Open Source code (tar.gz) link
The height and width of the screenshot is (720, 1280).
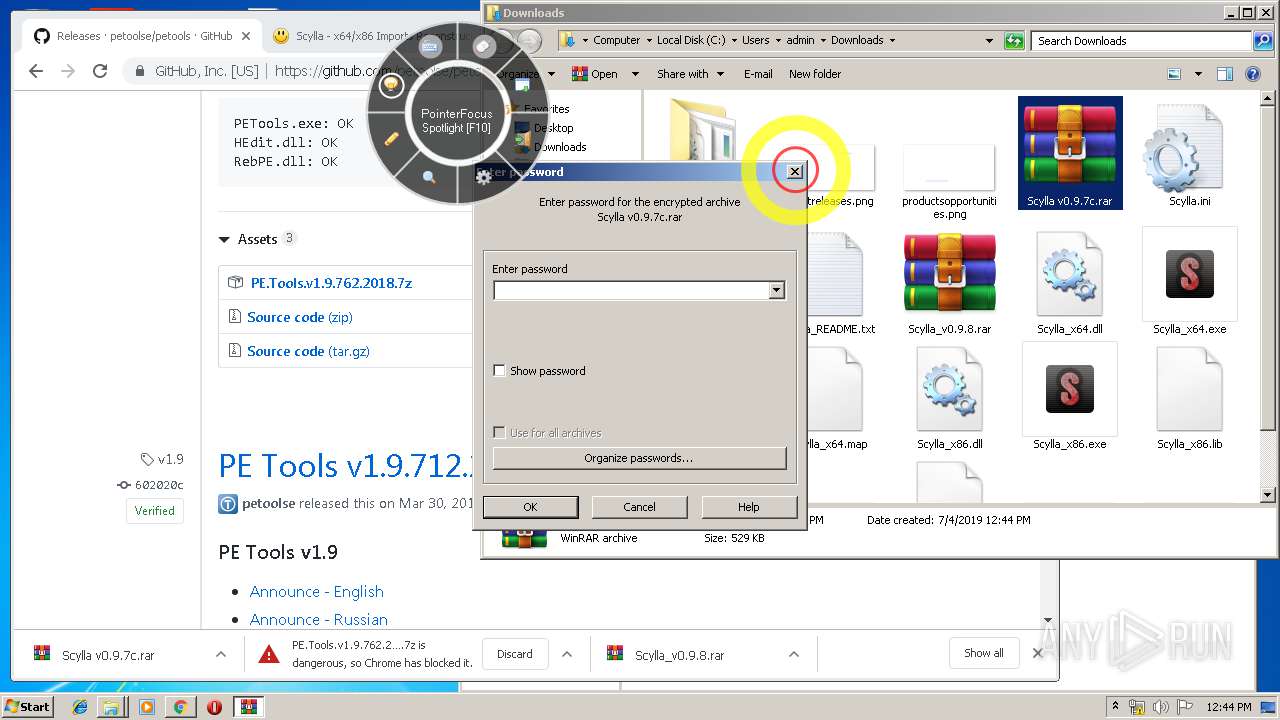click(308, 351)
